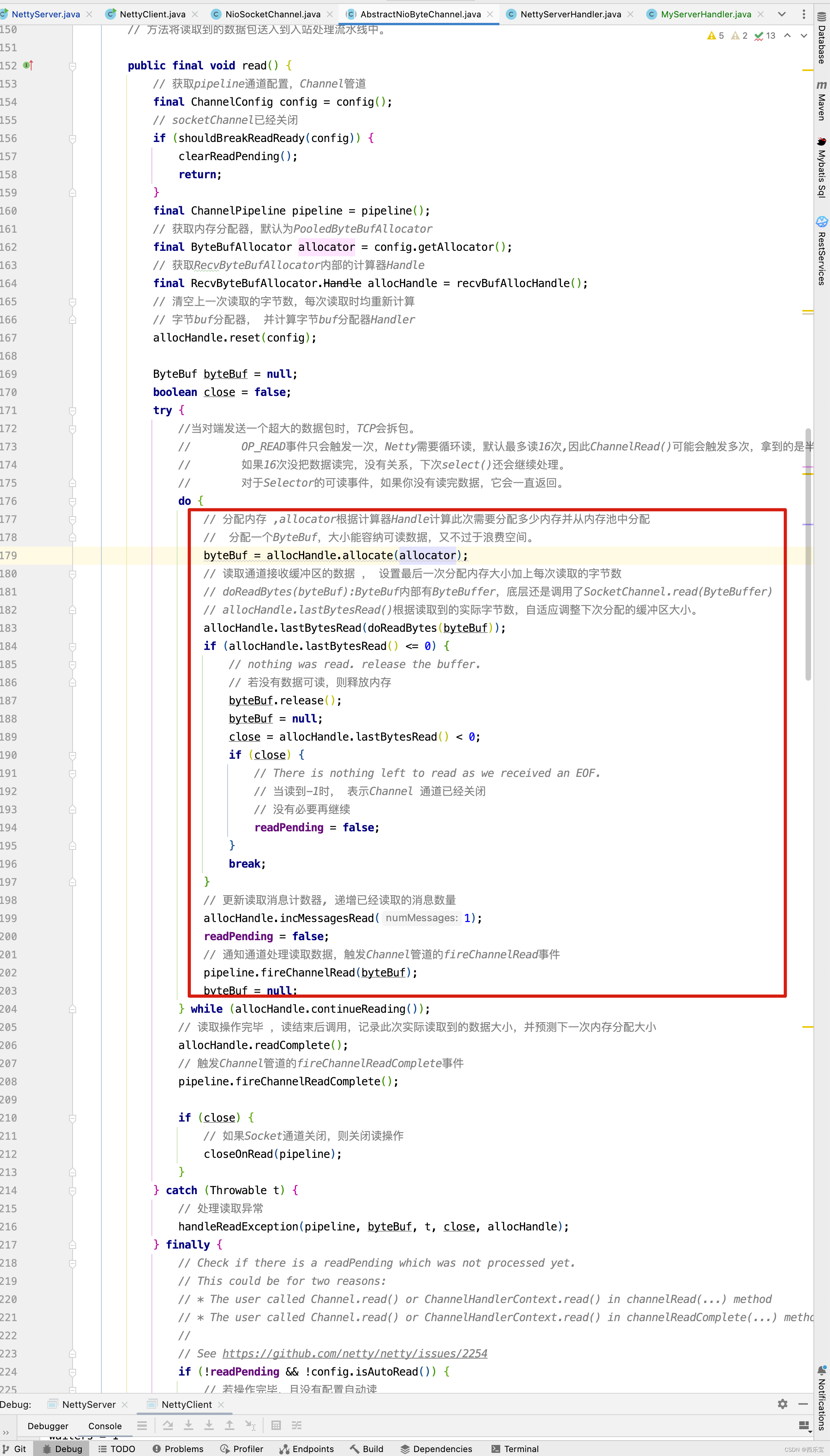
Task: Click the trace current stream chain icon
Action: (x=296, y=1425)
